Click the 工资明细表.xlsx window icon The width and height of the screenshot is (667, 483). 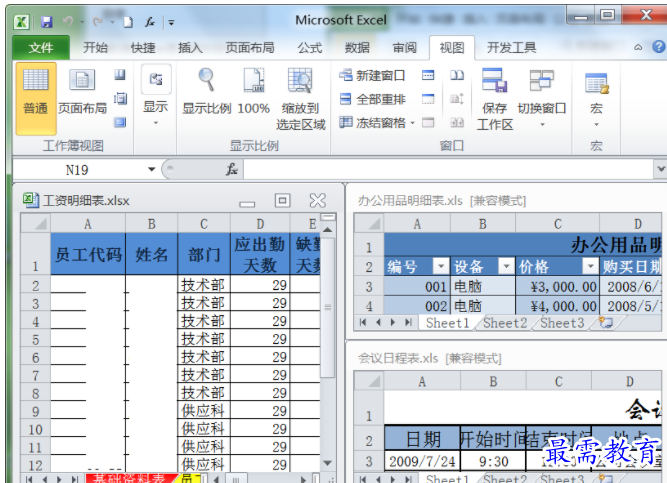[31, 200]
